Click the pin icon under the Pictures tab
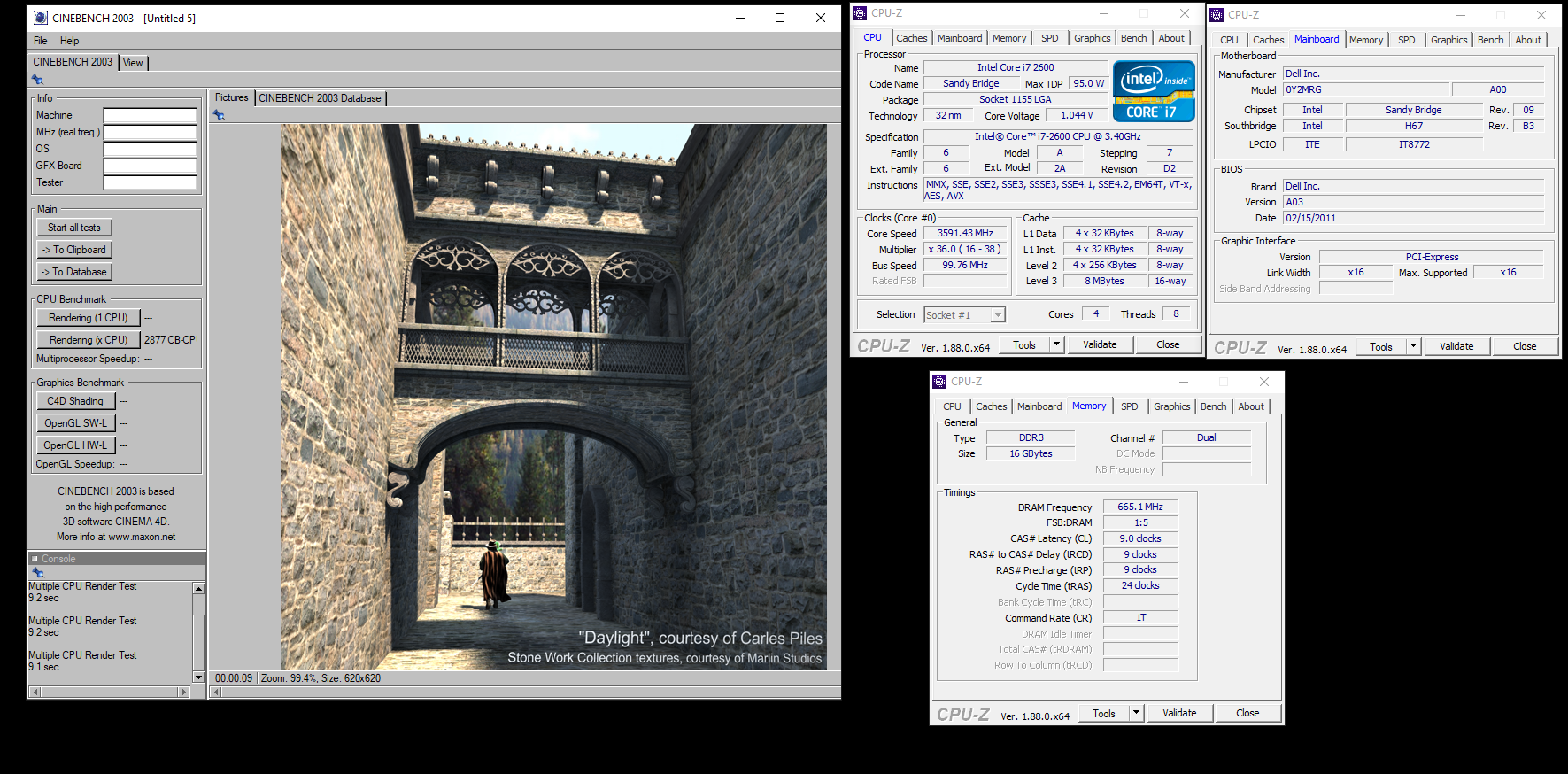The height and width of the screenshot is (774, 1568). pos(219,115)
